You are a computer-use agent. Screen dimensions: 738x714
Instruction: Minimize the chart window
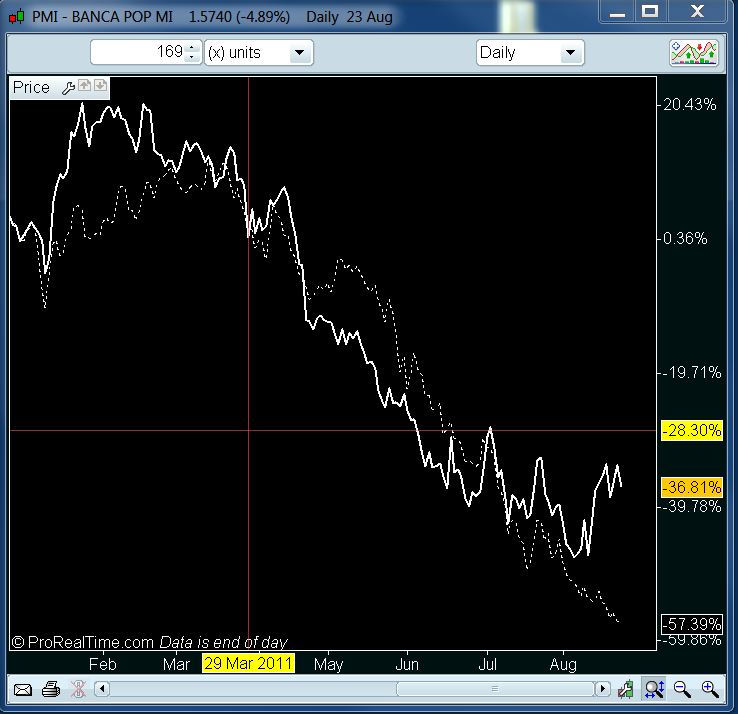tap(617, 12)
